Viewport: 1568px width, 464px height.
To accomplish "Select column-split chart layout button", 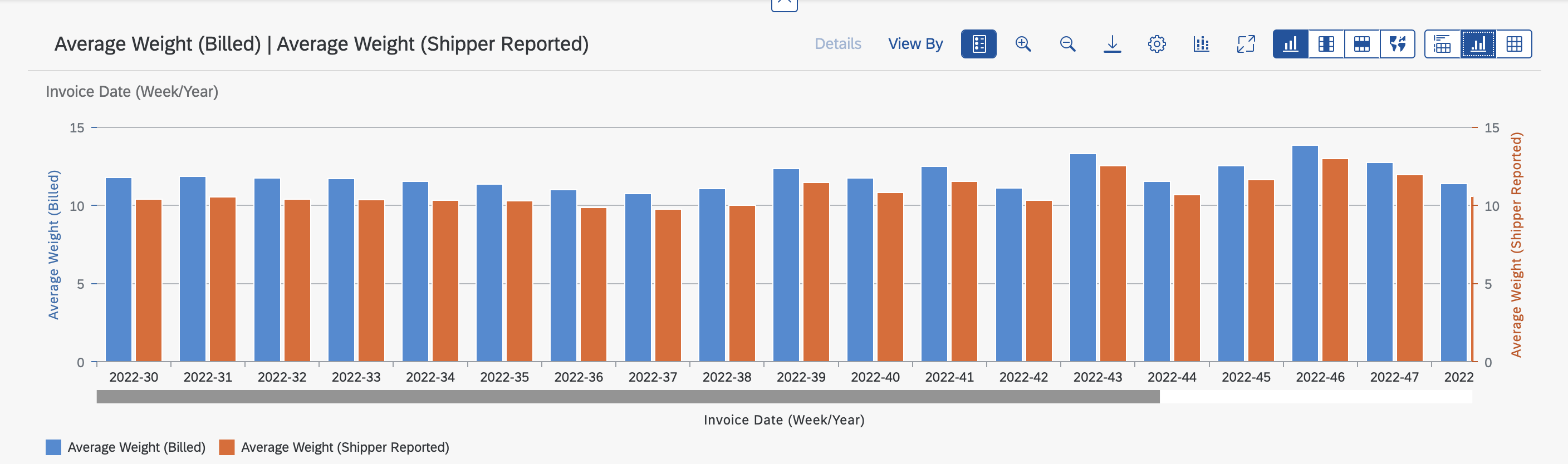I will [1326, 44].
